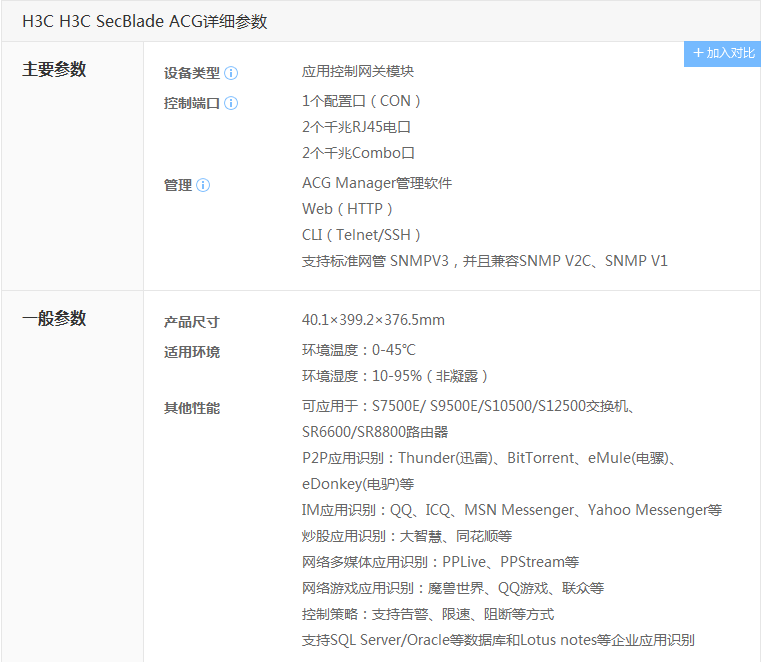Screen dimensions: 761x662
Task: Click the text 1个配置口（CON）
Action: 362,101
